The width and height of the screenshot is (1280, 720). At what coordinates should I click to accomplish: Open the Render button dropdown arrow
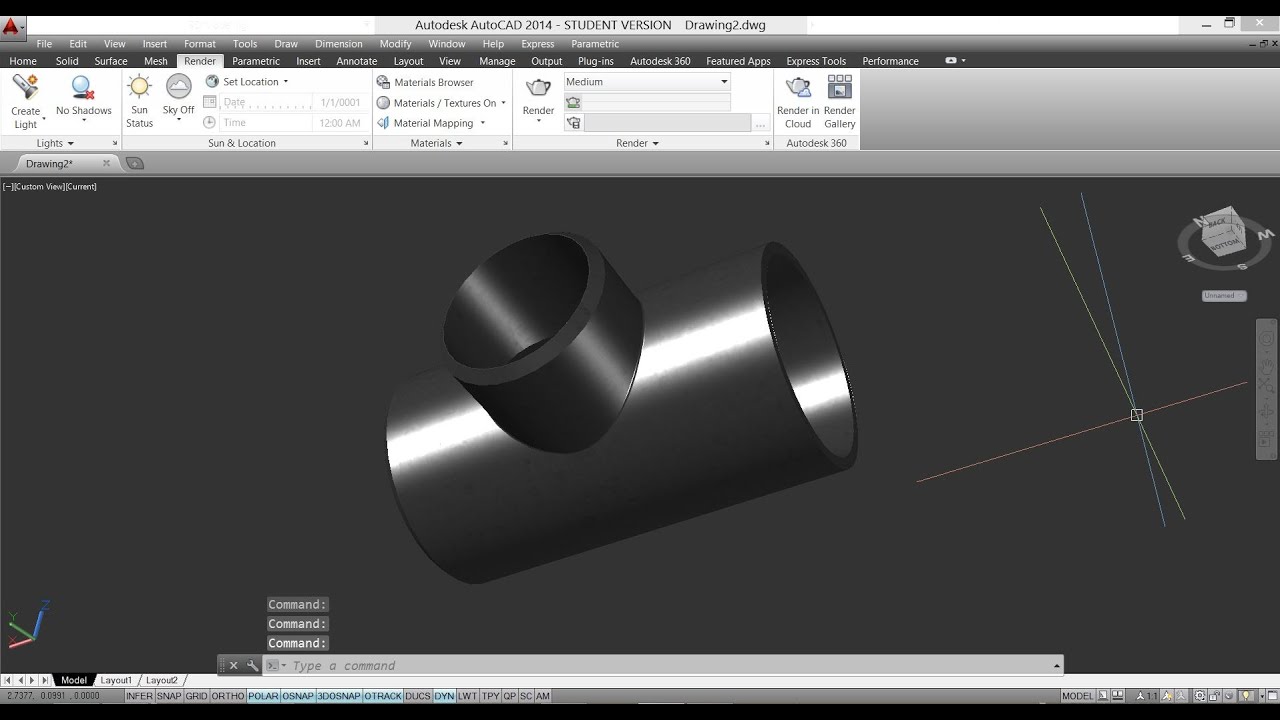(x=538, y=121)
